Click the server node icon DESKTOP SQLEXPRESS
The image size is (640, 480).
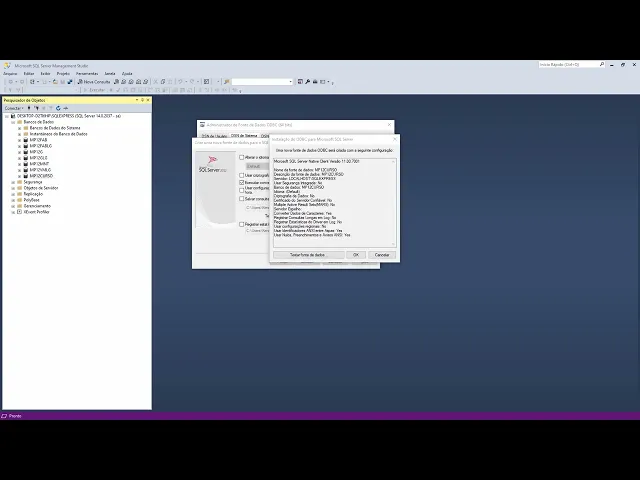coord(13,116)
